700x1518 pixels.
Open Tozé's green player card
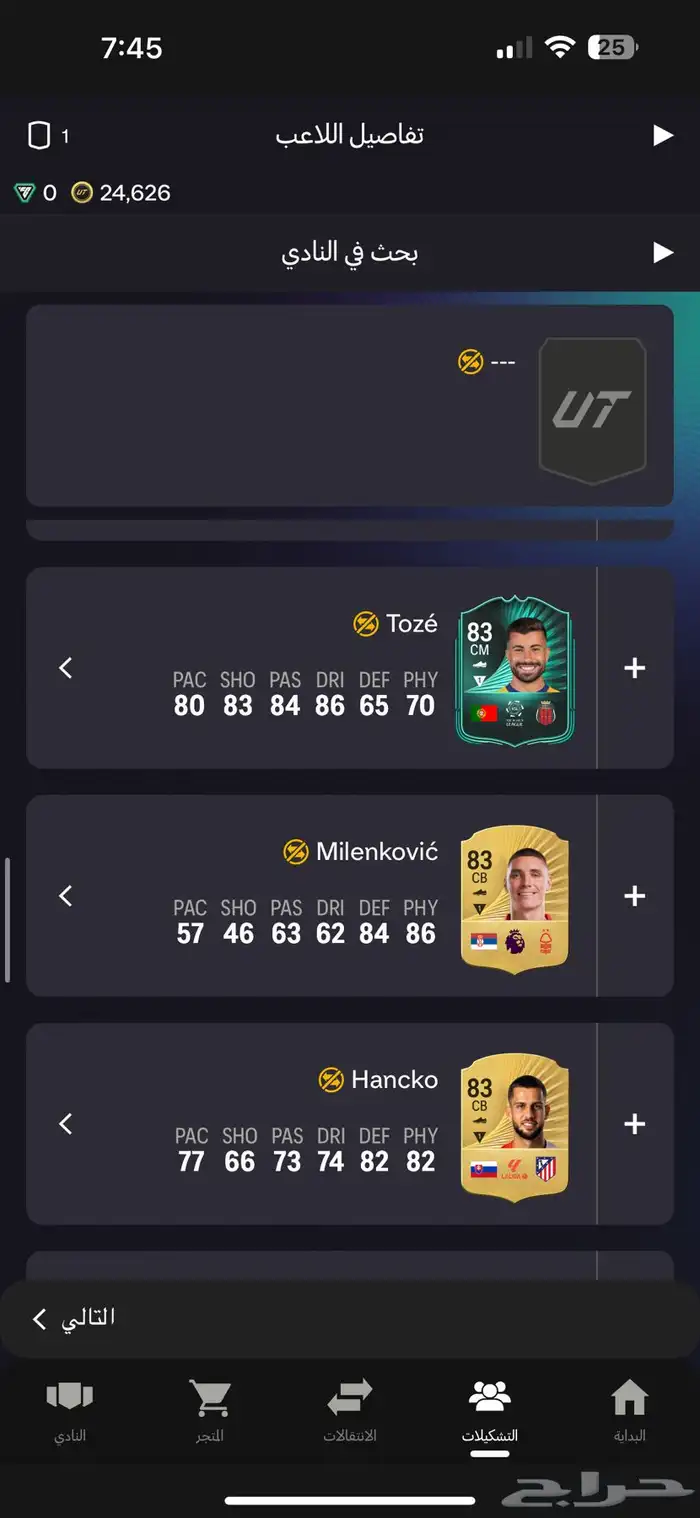514,671
